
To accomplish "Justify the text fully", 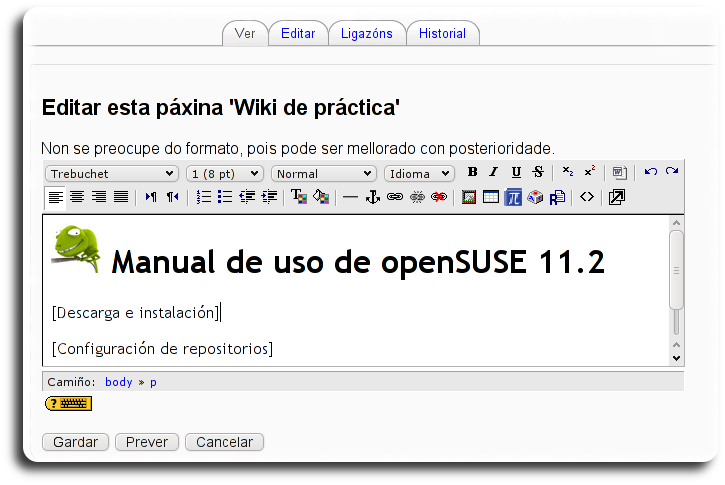I will [x=121, y=197].
